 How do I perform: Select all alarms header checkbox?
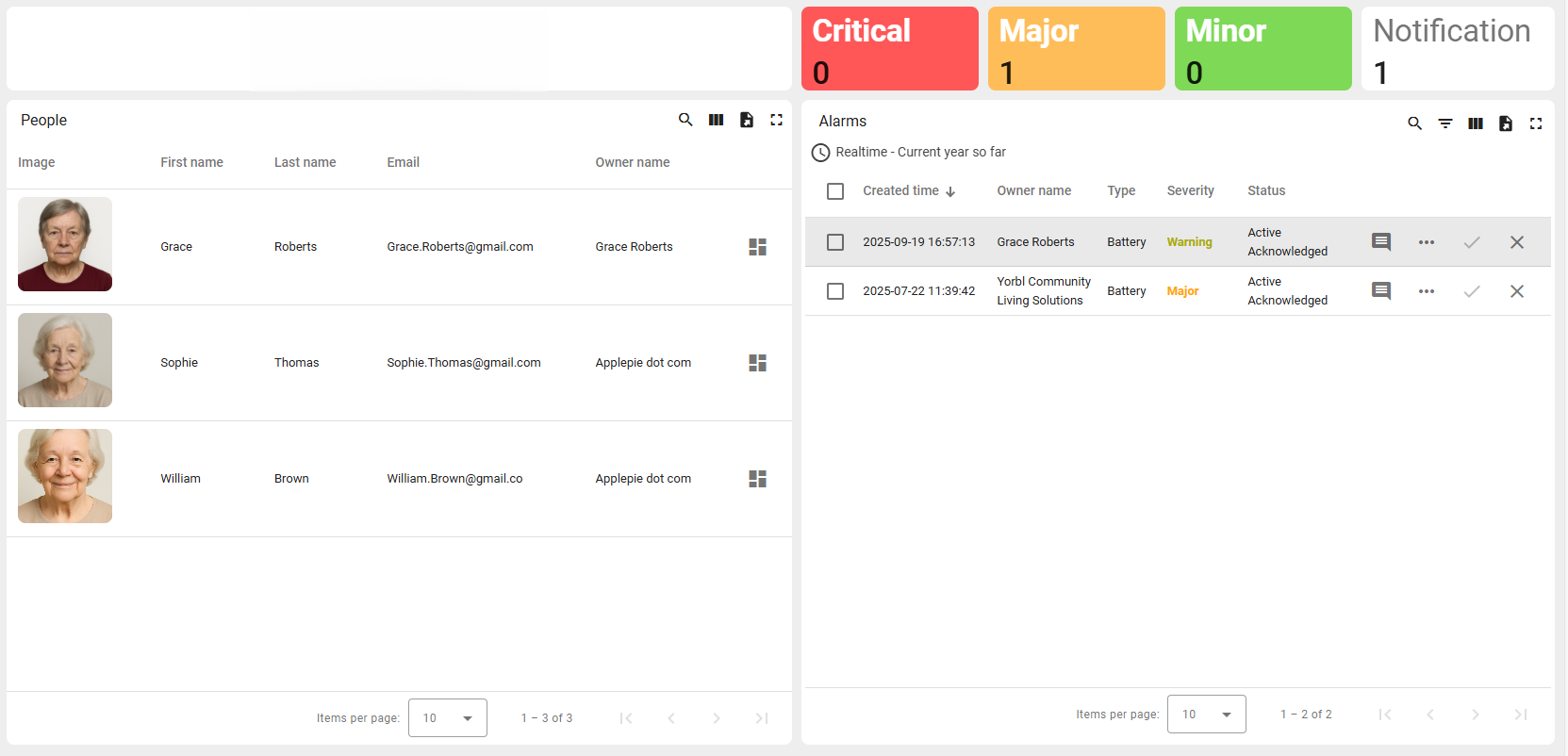coord(835,191)
